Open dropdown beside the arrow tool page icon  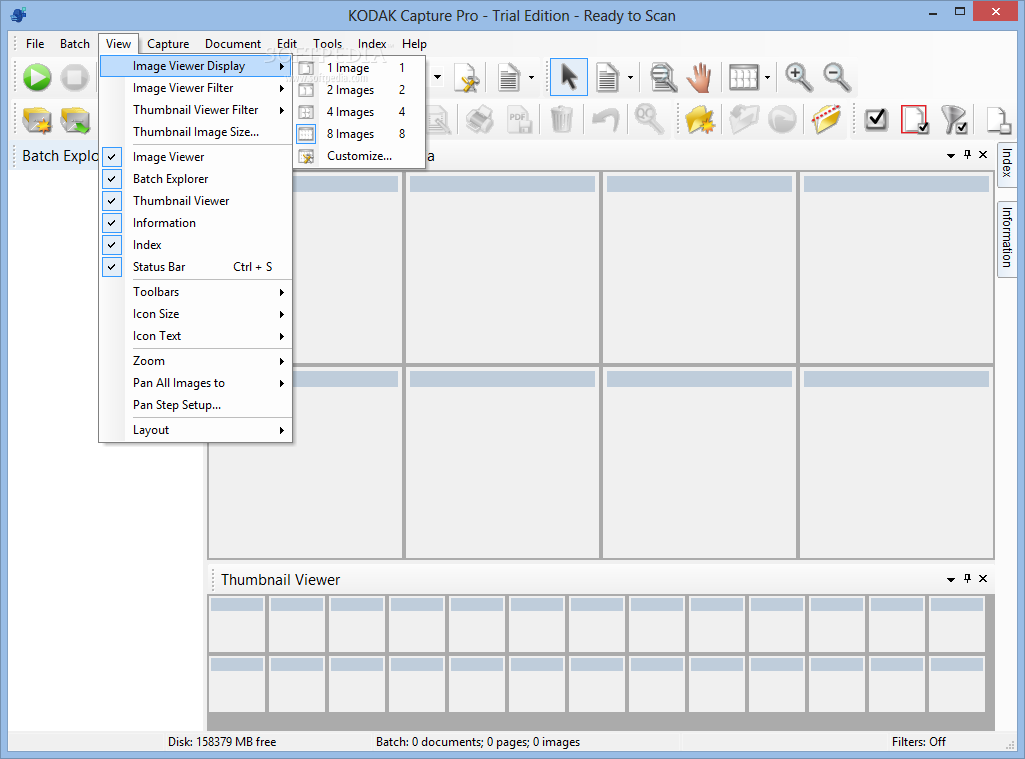coord(630,77)
